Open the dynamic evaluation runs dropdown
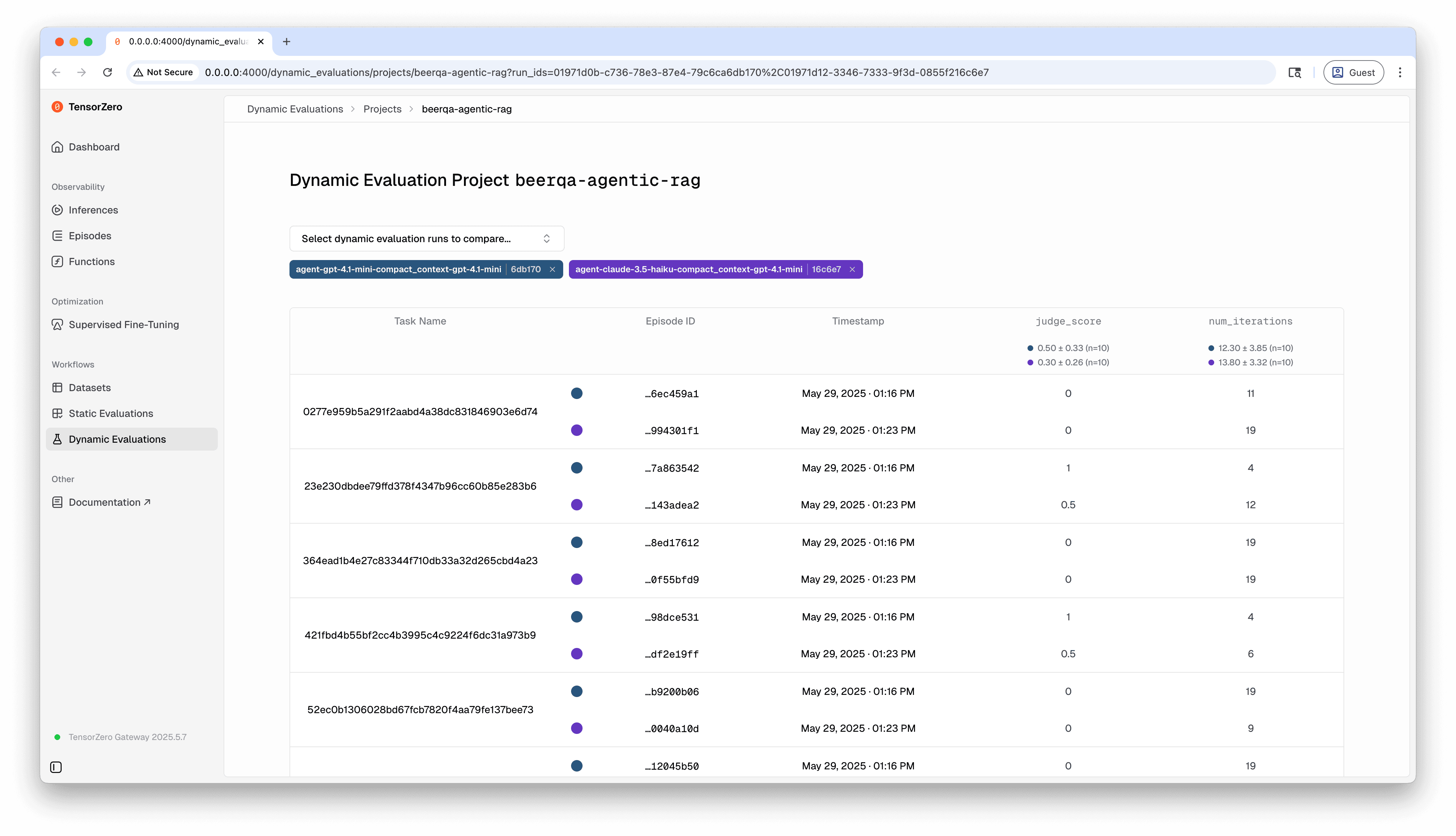The width and height of the screenshot is (1456, 836). 425,238
